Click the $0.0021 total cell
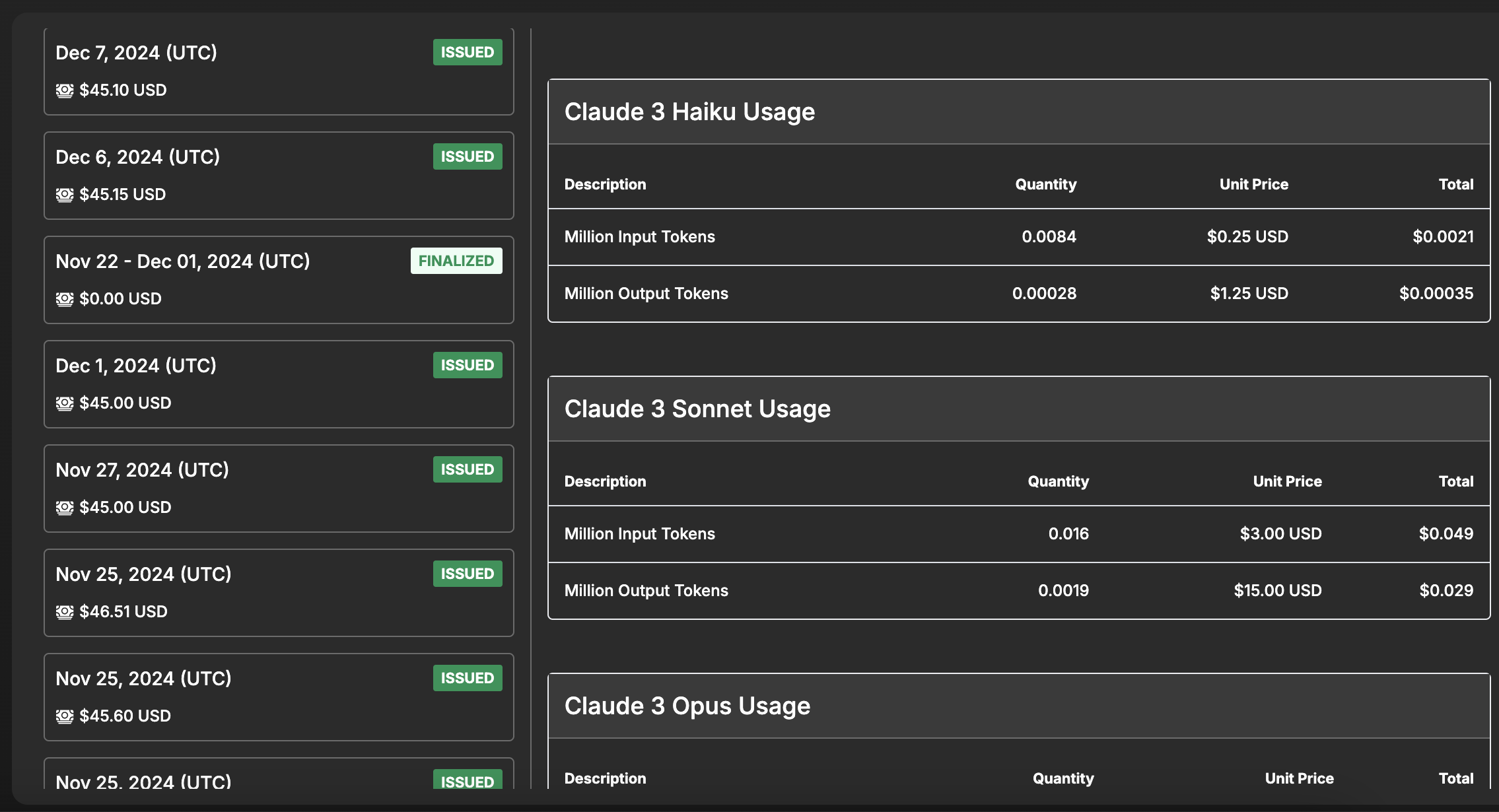This screenshot has height=812, width=1499. click(x=1443, y=236)
